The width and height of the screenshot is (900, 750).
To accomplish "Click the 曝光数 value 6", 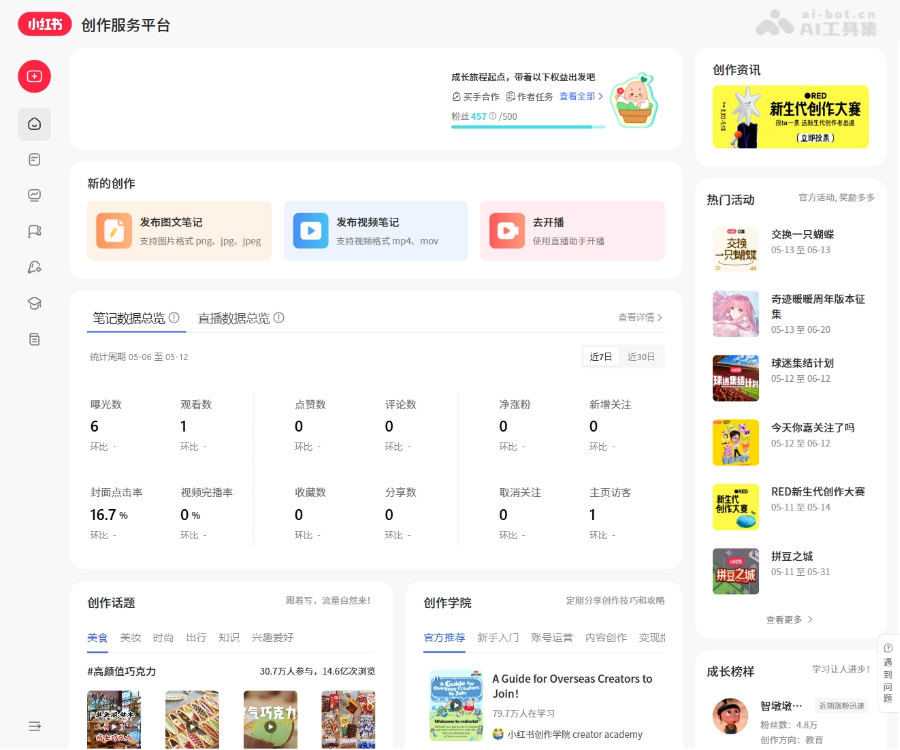I will pyautogui.click(x=94, y=426).
